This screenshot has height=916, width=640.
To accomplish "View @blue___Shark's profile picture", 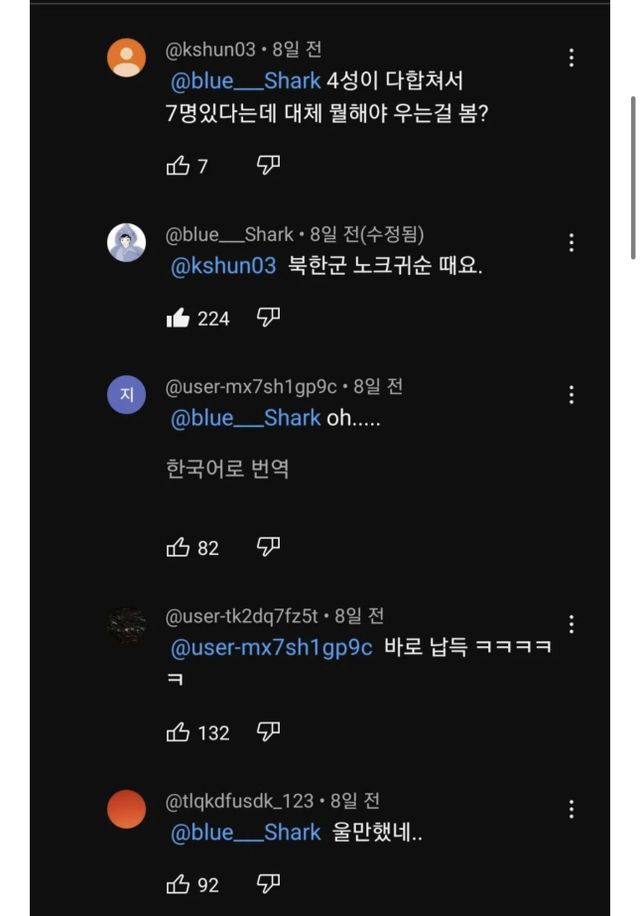I will point(126,242).
